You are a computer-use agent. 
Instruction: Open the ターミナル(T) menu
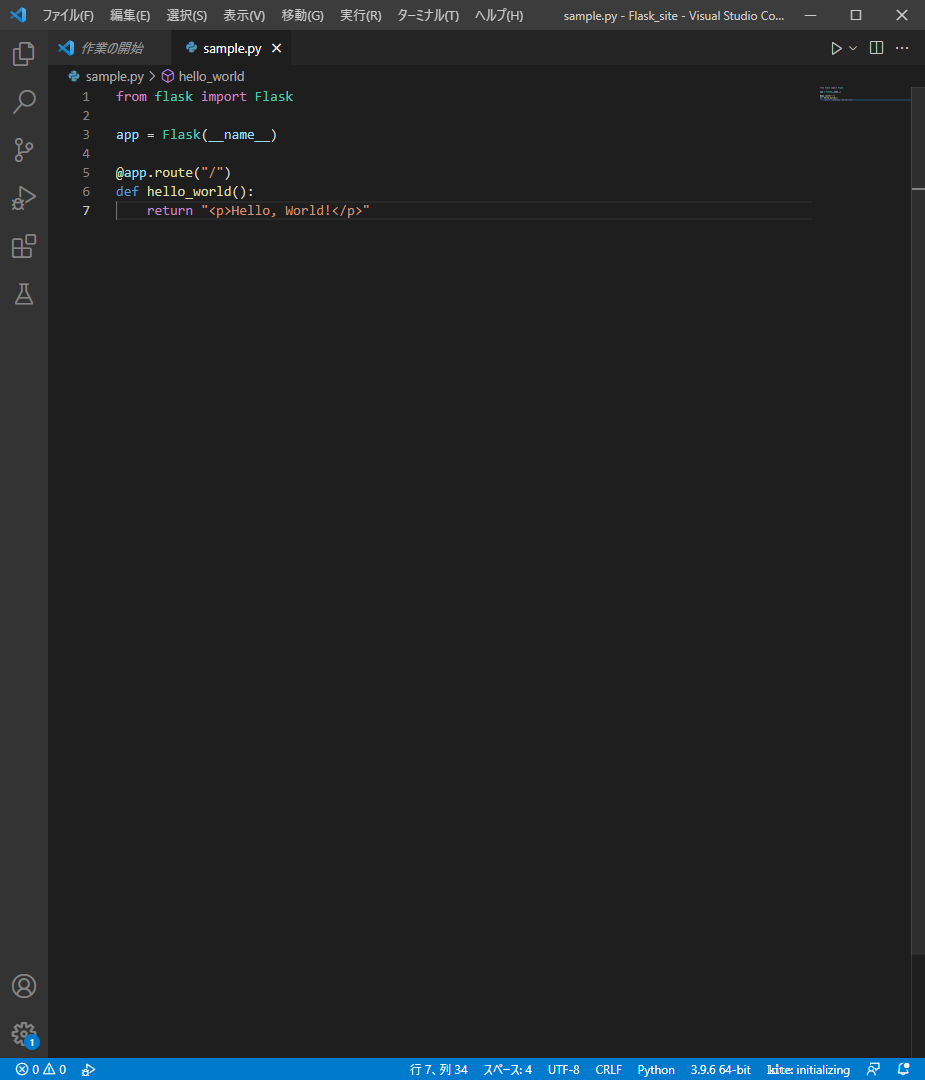(428, 15)
